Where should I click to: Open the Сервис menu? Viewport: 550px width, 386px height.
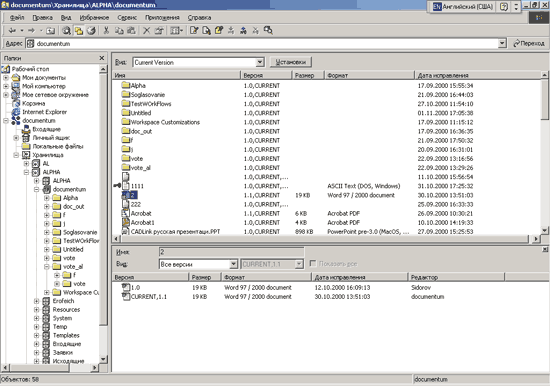[127, 18]
